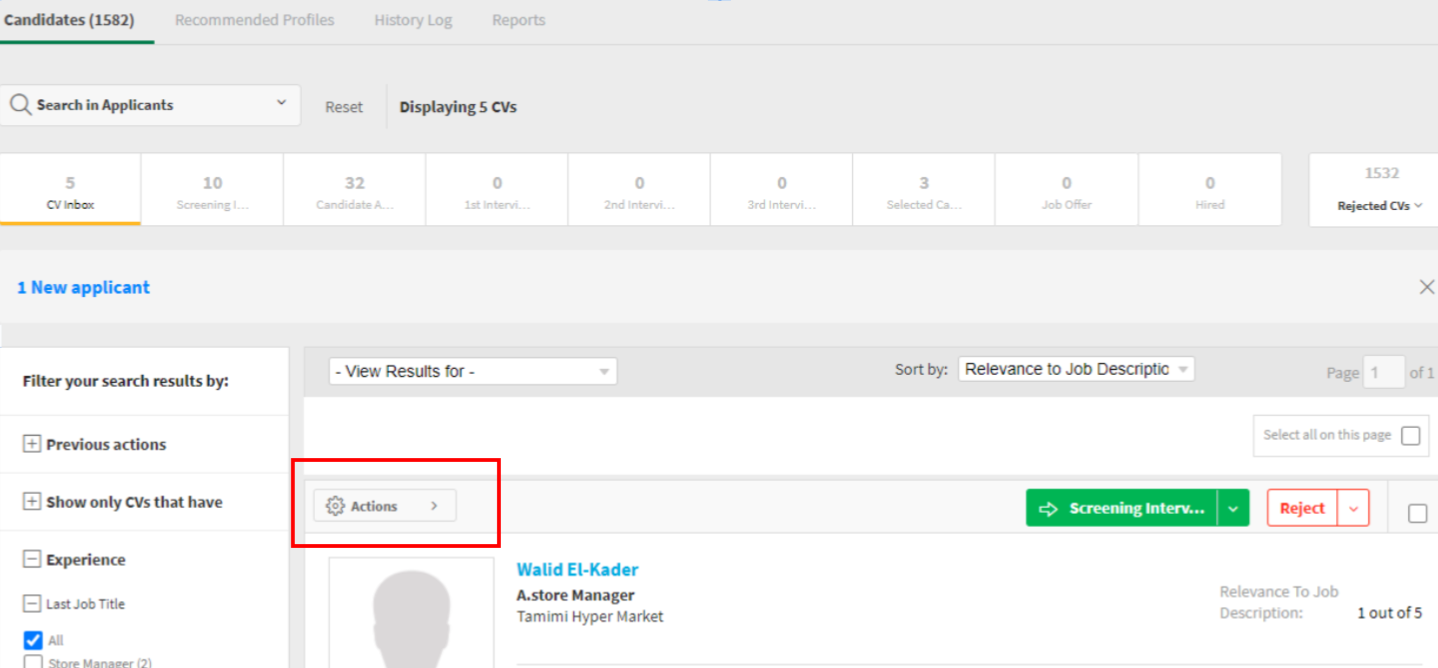Screen dimensions: 1438x668
Task: Click the Screening Interview arrow icon
Action: tap(1048, 509)
